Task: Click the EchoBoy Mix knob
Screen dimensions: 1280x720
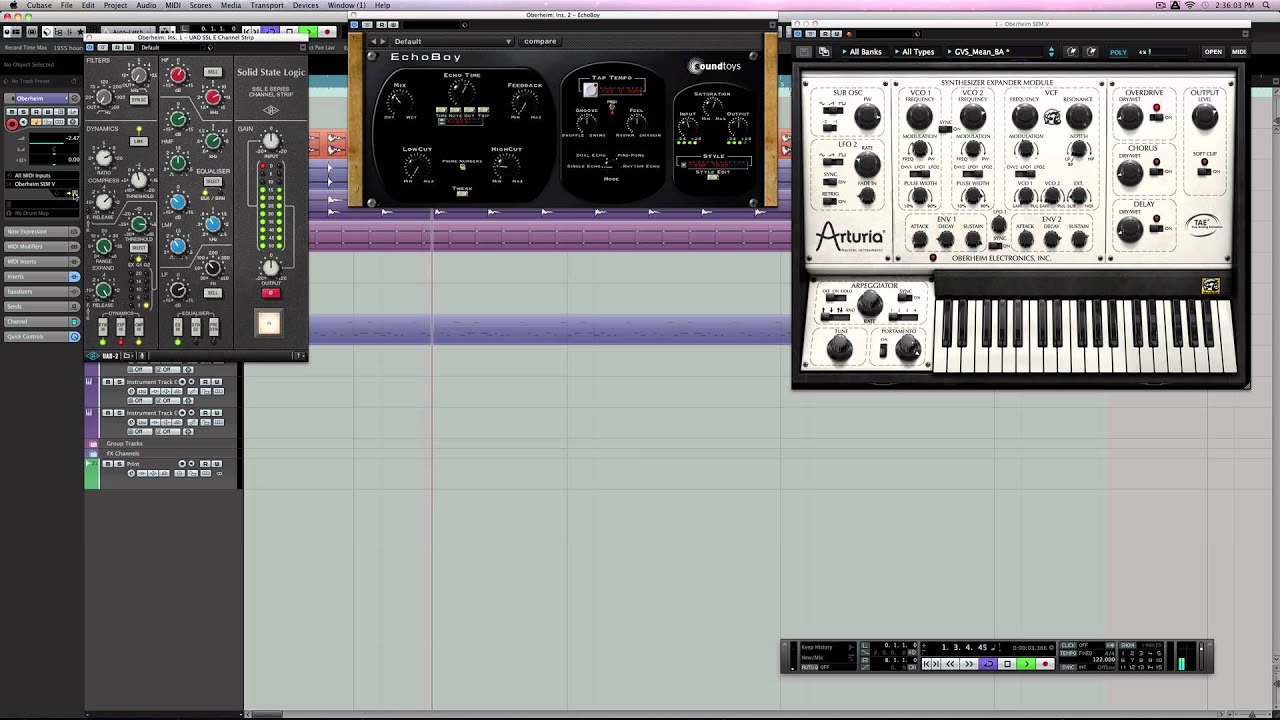Action: (x=399, y=101)
